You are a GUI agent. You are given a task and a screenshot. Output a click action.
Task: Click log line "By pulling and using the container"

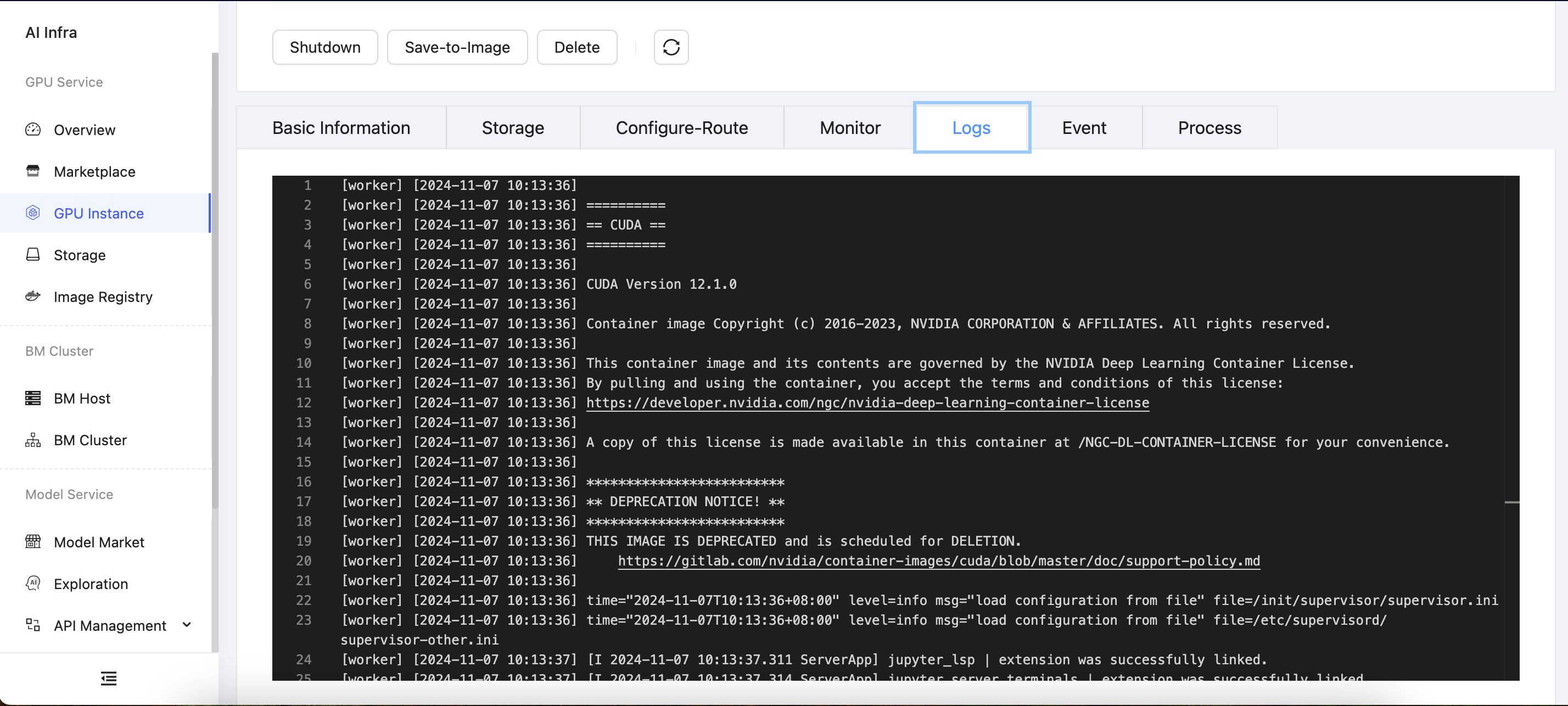pyautogui.click(x=934, y=383)
